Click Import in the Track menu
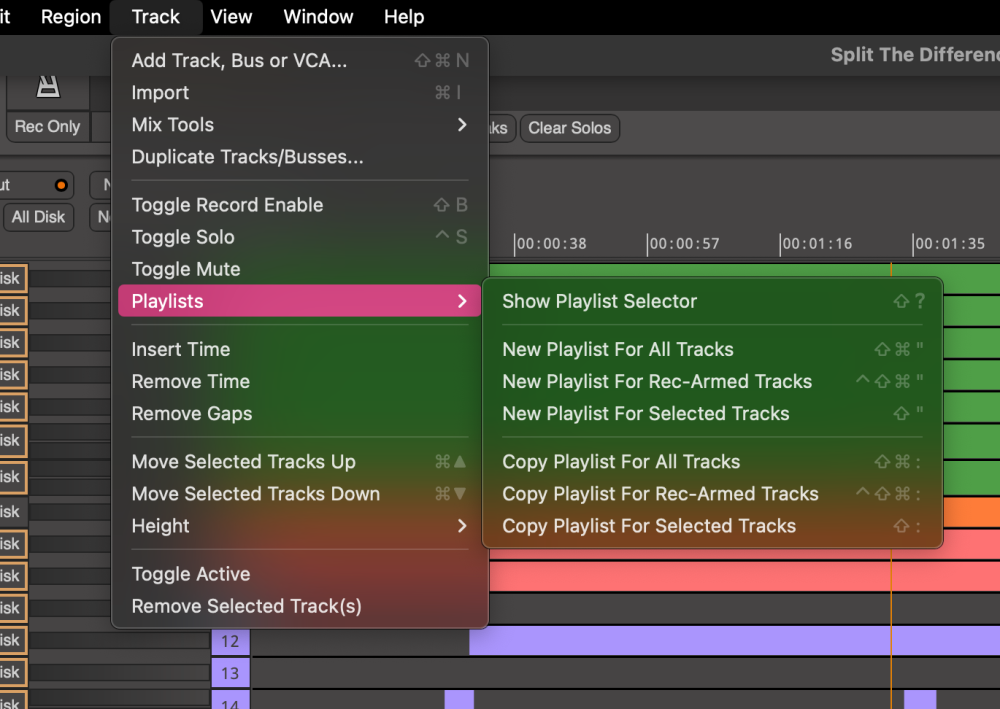Viewport: 1000px width, 709px height. click(x=160, y=92)
